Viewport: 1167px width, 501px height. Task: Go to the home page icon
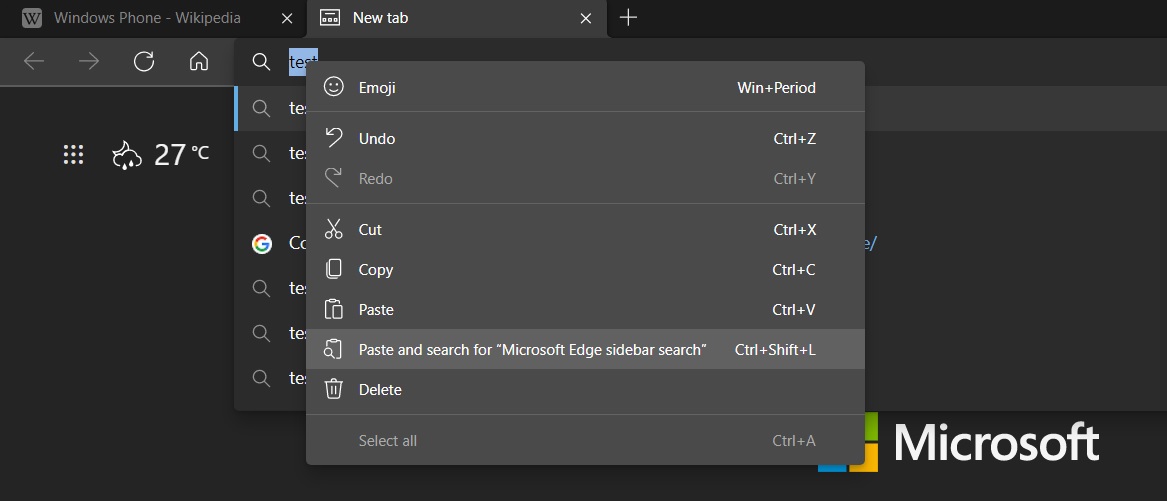point(198,62)
